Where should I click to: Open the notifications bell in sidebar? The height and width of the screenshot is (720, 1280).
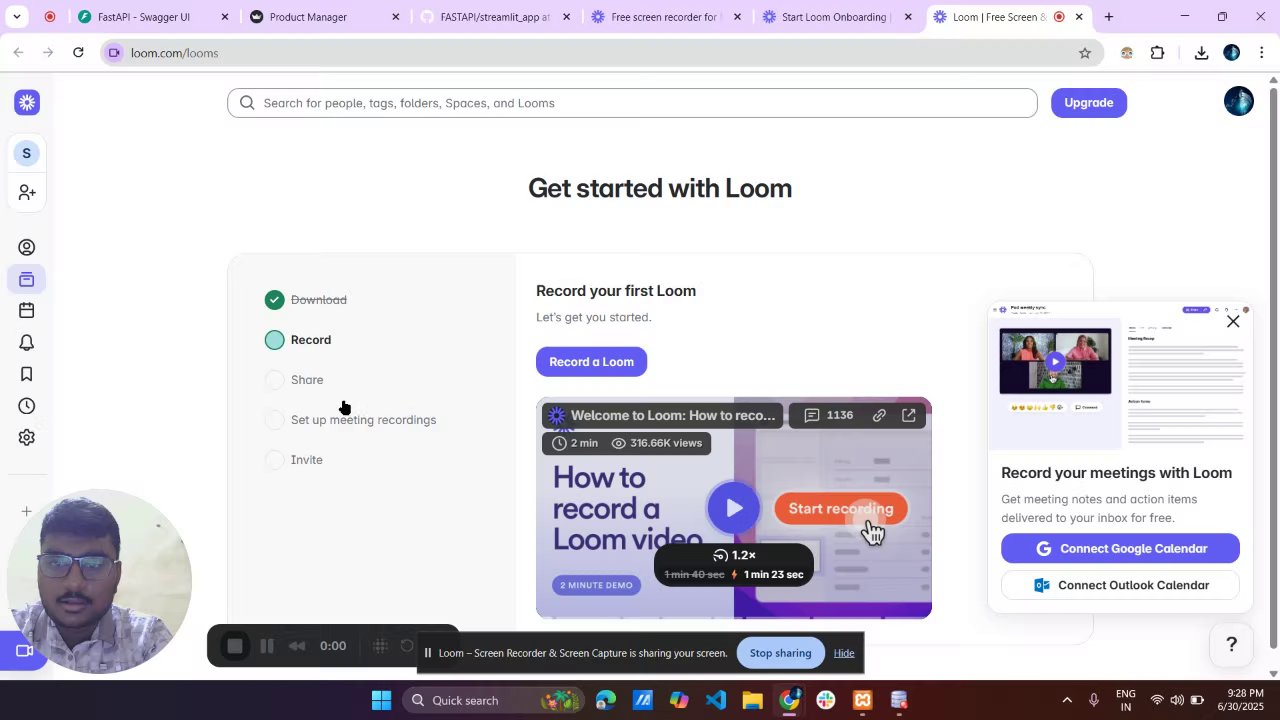pos(27,343)
